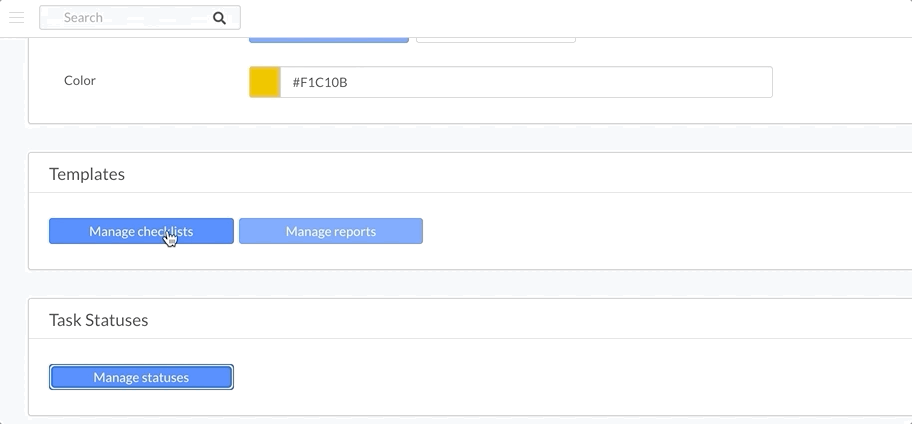
Task: Open the hamburger menu in header
Action: (17, 17)
